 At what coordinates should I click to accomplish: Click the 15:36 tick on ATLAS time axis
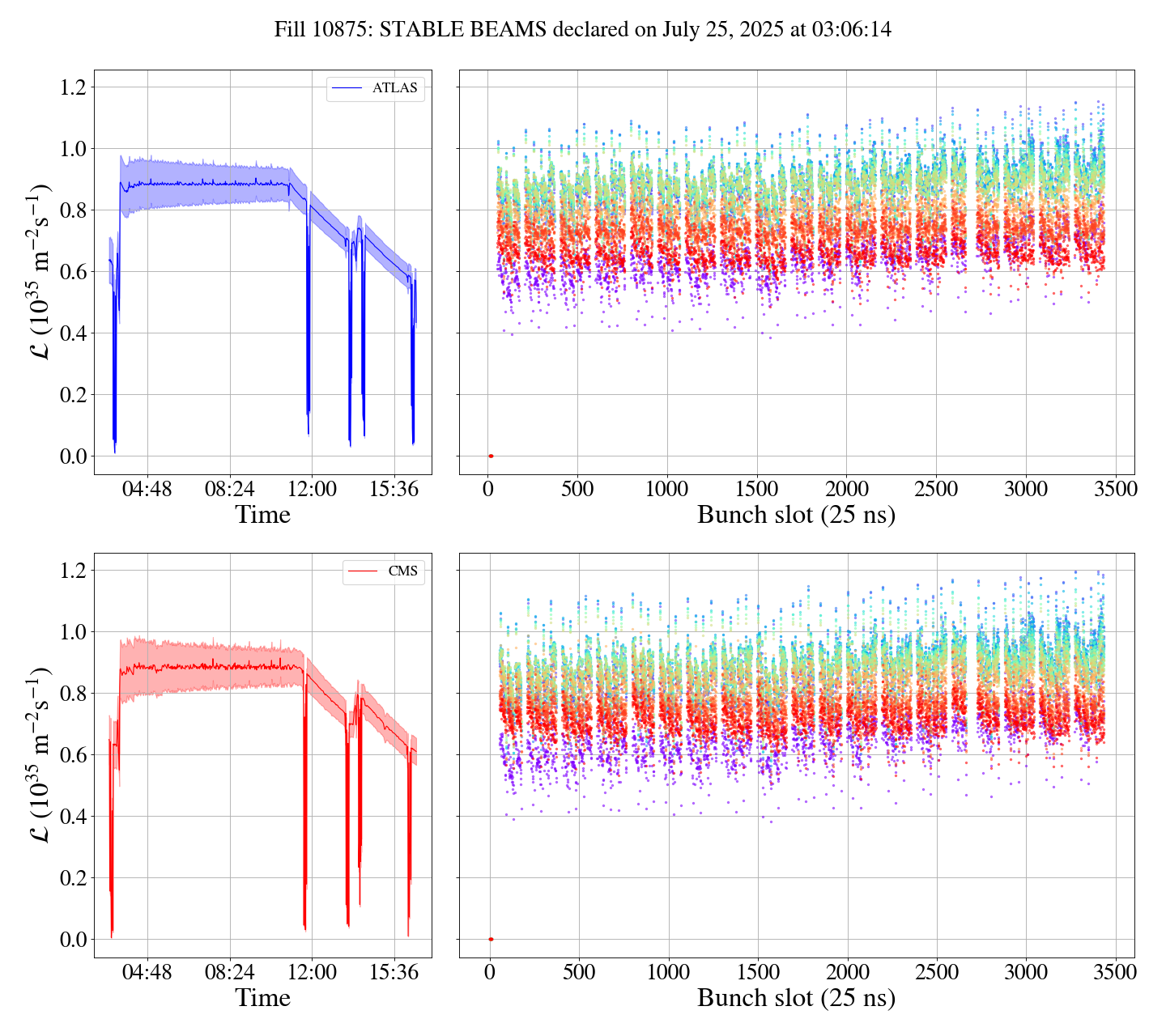394,490
